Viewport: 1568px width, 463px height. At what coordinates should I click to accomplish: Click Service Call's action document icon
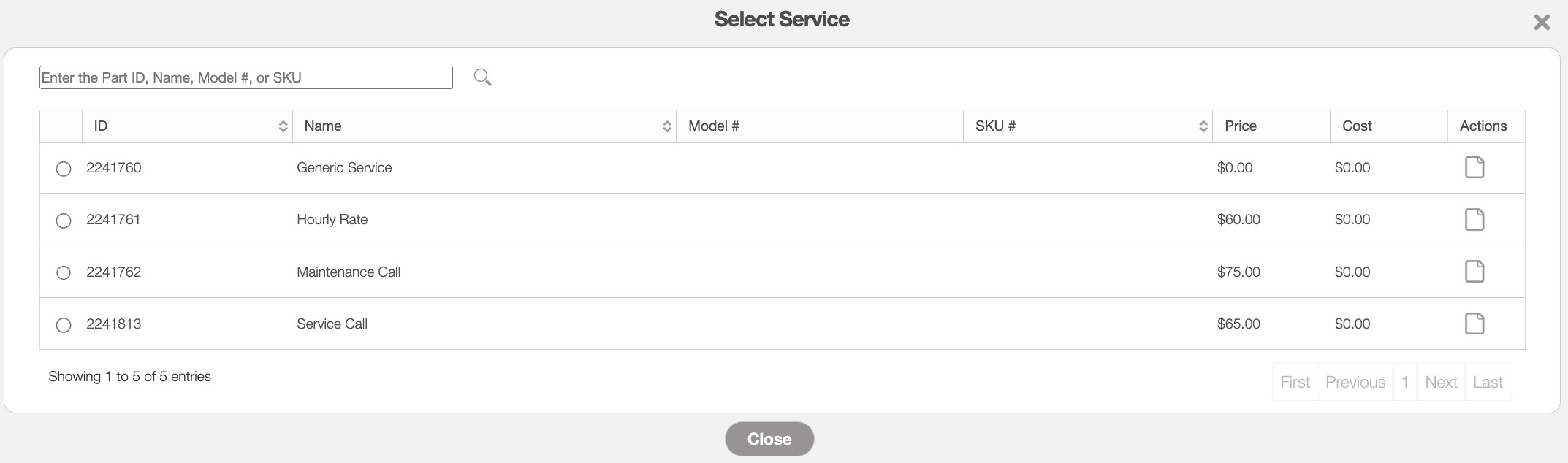[1474, 324]
